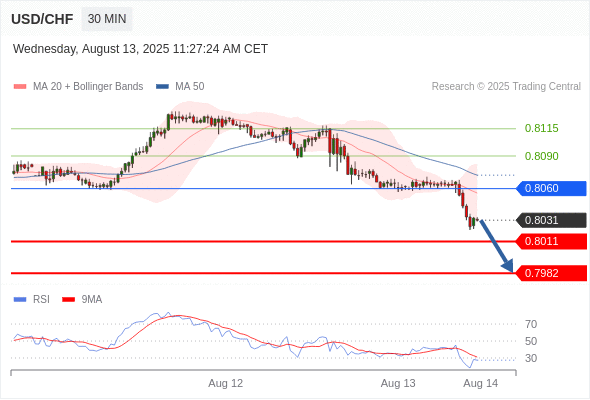This screenshot has height=400, width=590.
Task: Click the MA 50 legend label
Action: point(190,87)
